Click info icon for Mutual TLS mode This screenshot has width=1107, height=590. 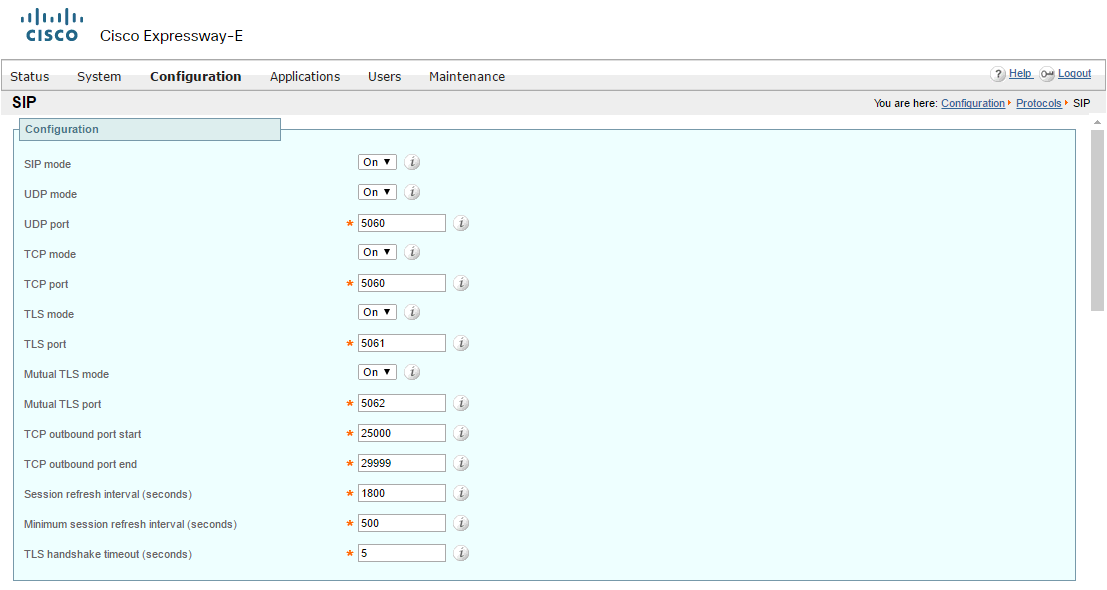[x=412, y=372]
